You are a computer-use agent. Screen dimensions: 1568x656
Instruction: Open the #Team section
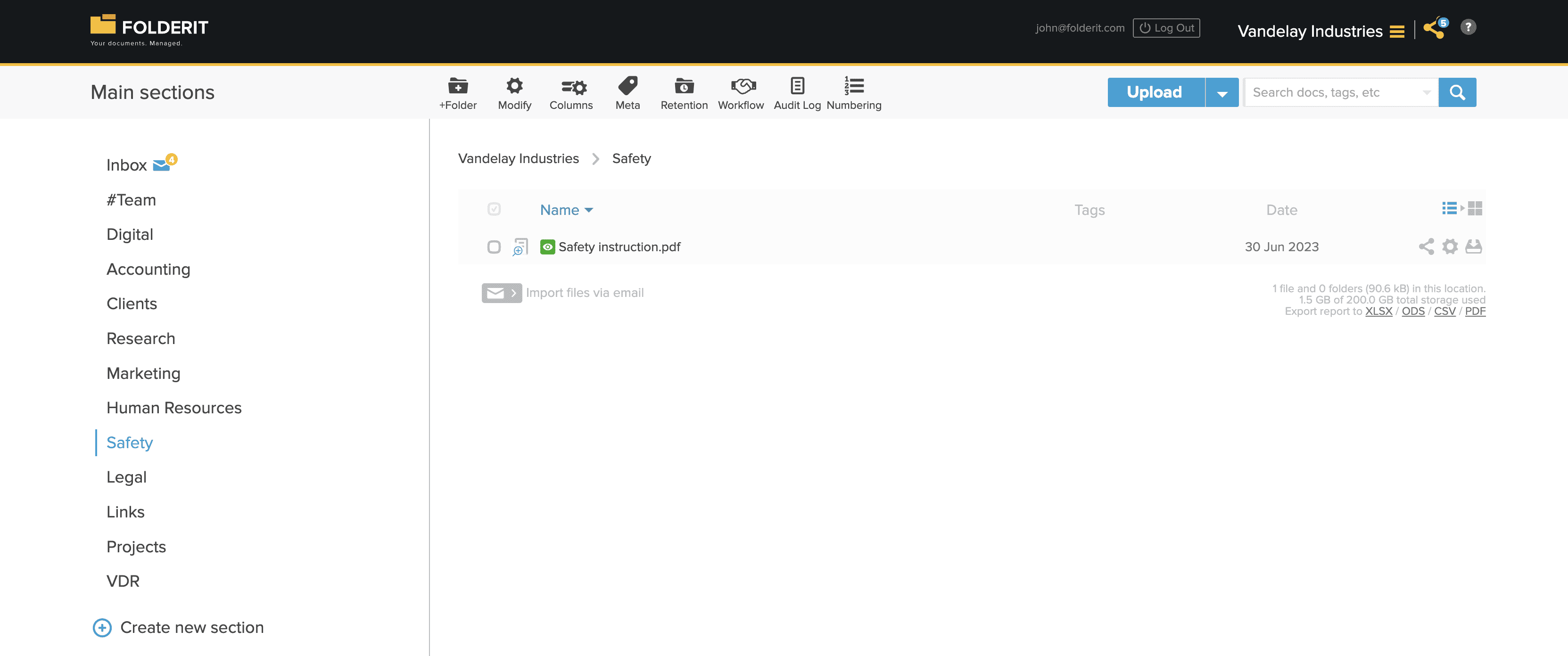point(131,200)
